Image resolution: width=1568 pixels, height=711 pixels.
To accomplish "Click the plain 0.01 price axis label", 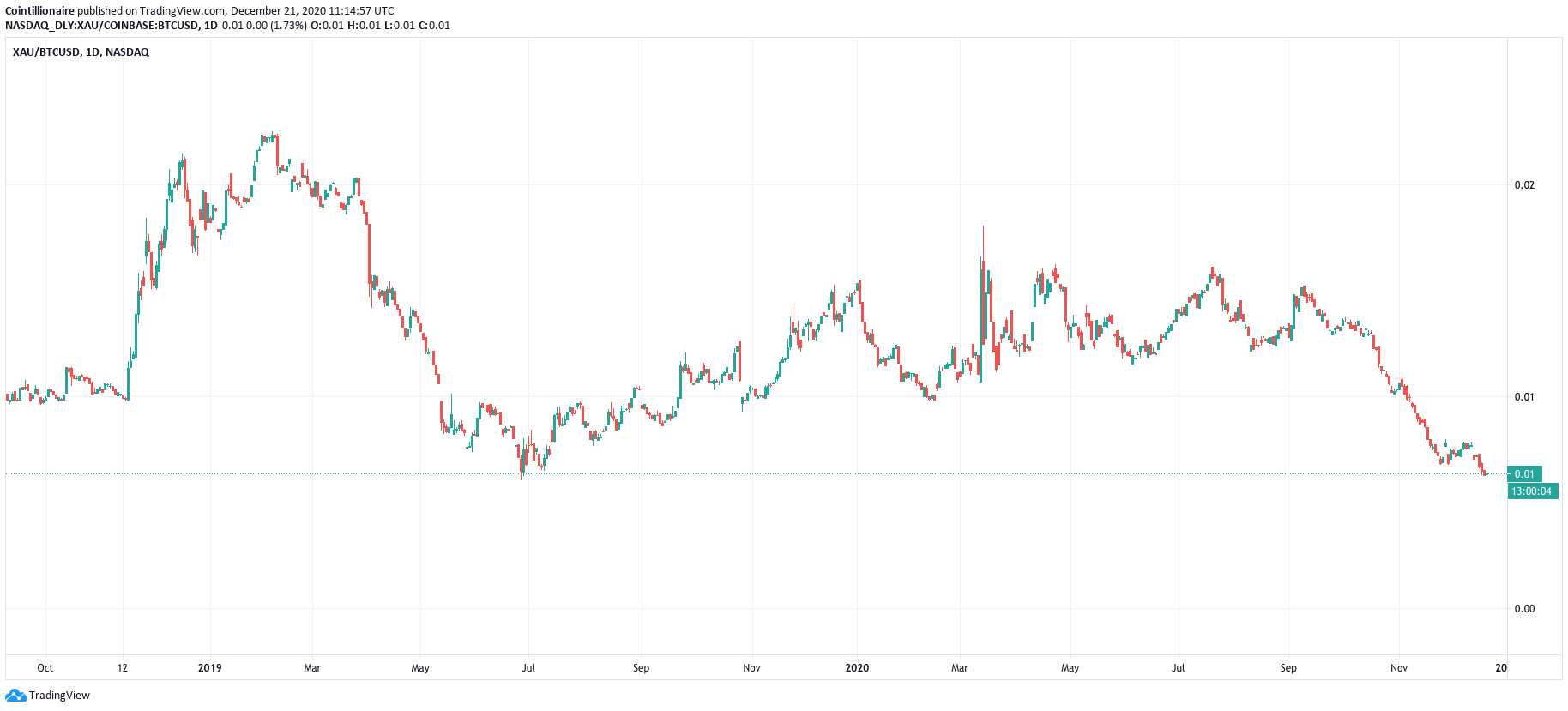I will click(1524, 397).
